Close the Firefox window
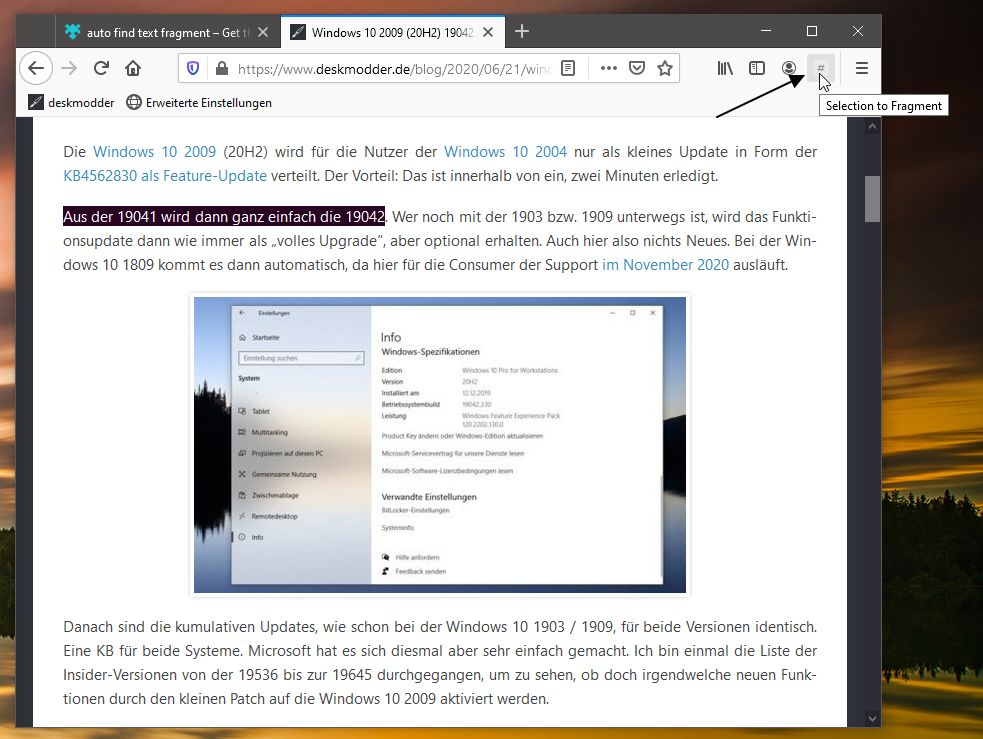The height and width of the screenshot is (739, 983). click(x=858, y=31)
